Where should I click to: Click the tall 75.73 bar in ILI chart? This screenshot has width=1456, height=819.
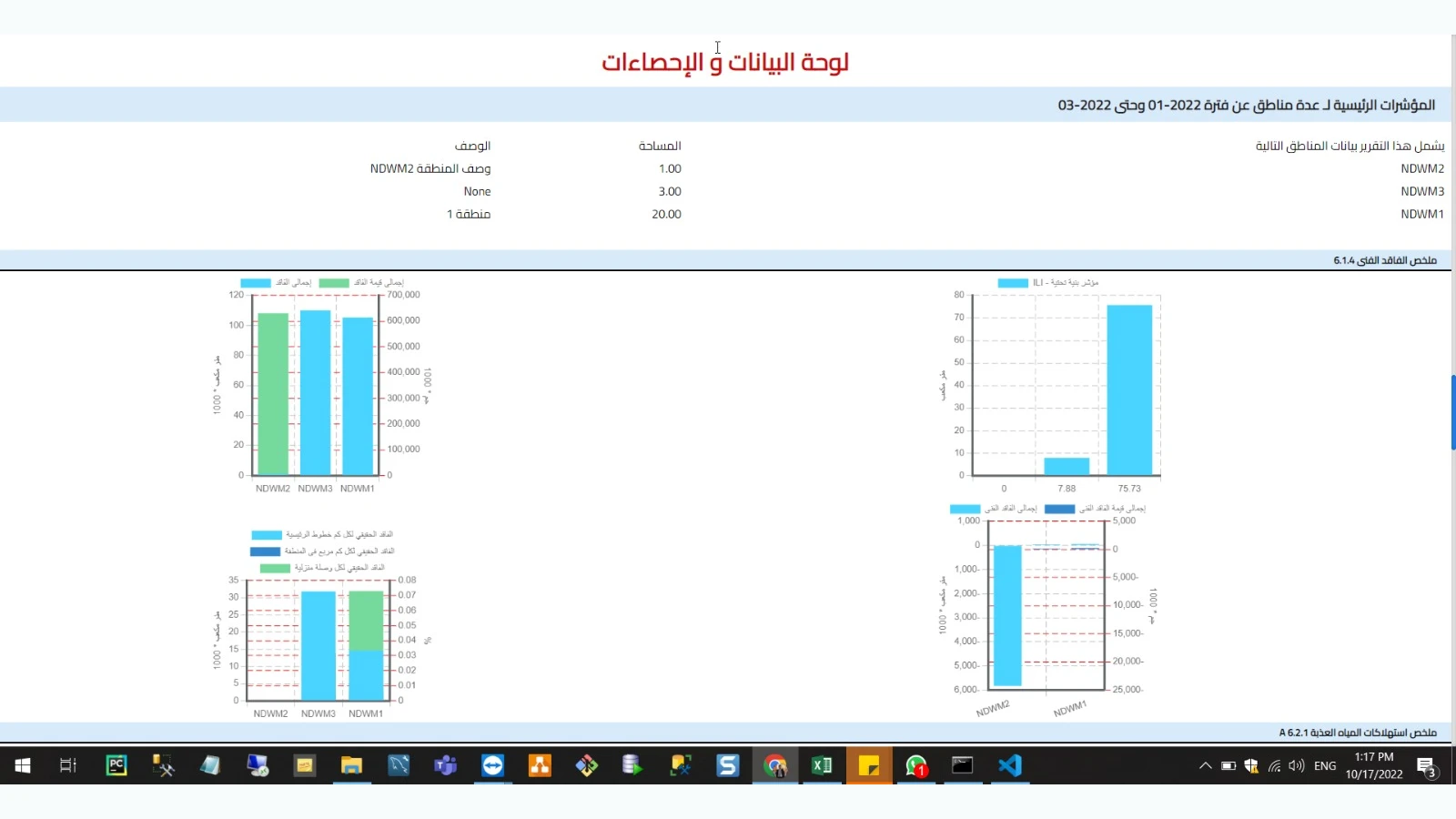click(1129, 389)
